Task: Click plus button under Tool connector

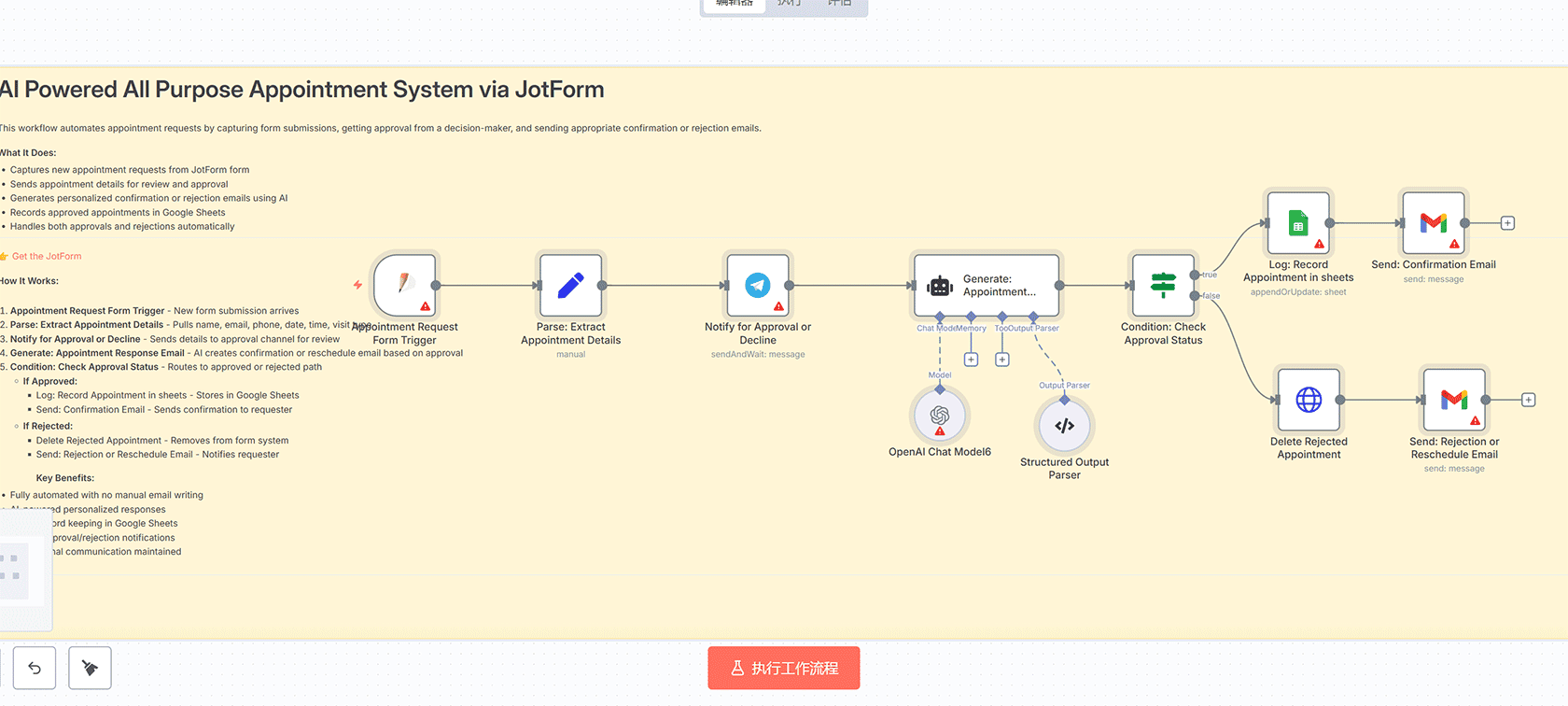Action: pos(1001,360)
